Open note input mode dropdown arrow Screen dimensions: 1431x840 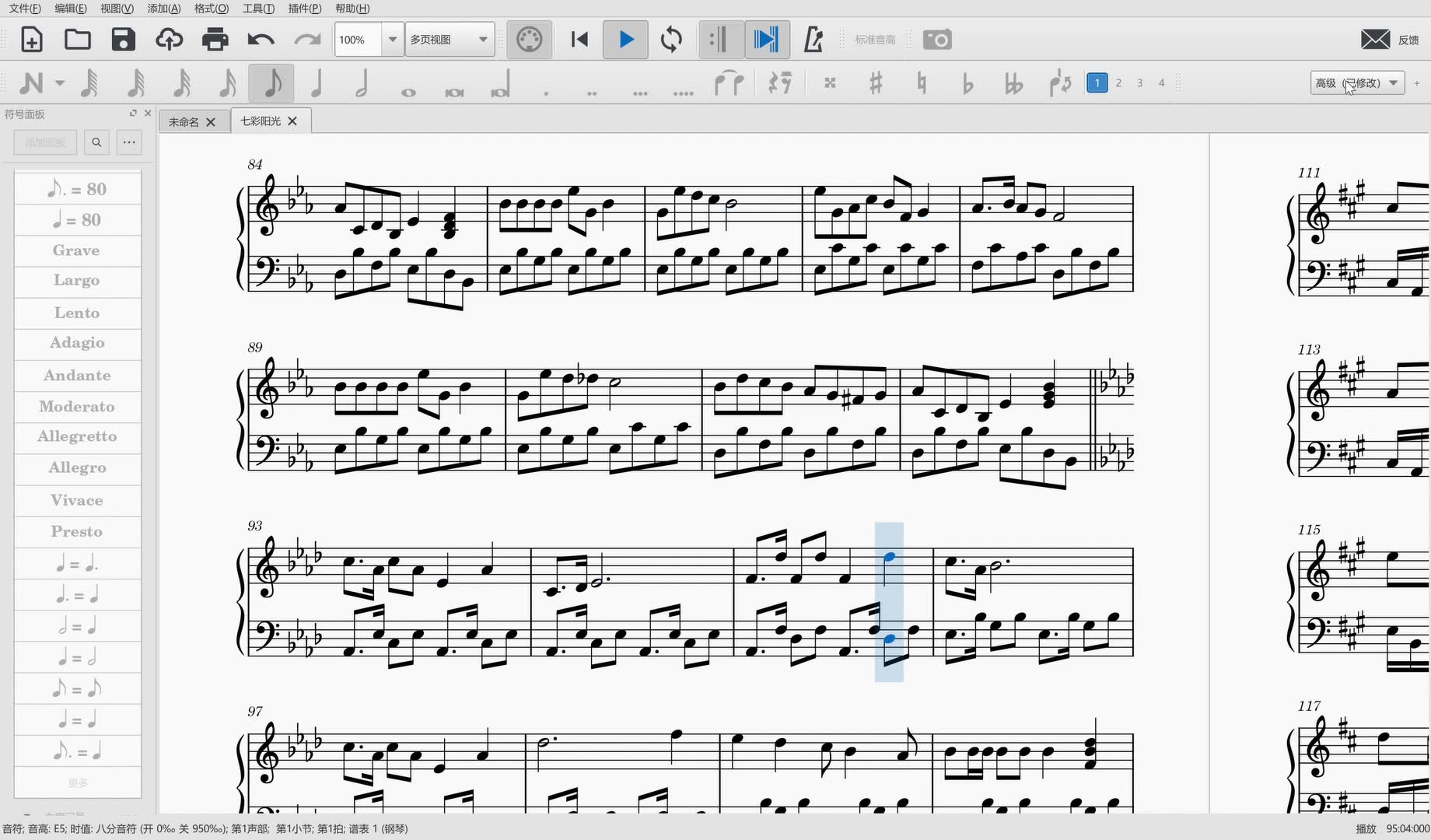tap(60, 83)
